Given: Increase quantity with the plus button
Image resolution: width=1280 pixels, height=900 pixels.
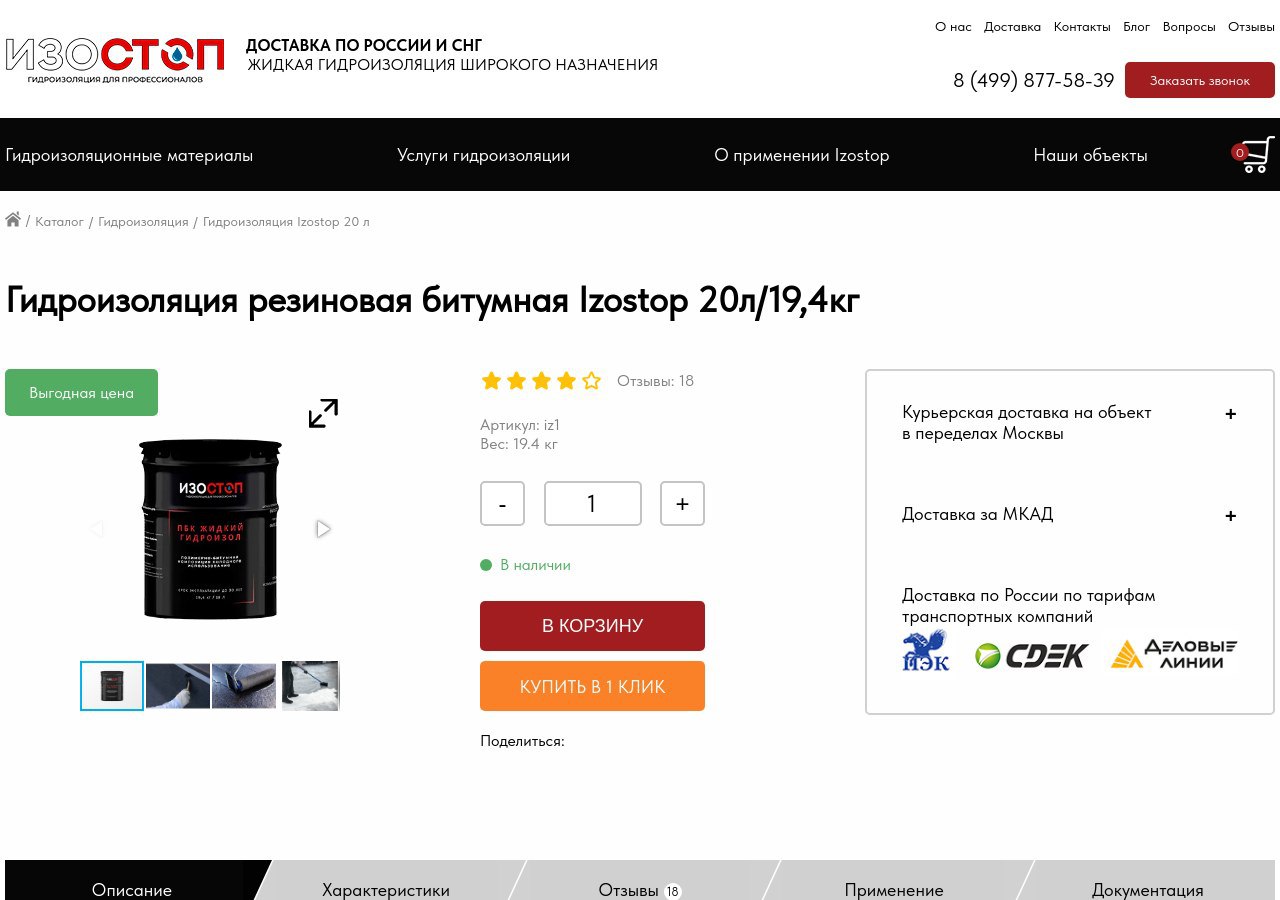Looking at the screenshot, I should [x=682, y=503].
